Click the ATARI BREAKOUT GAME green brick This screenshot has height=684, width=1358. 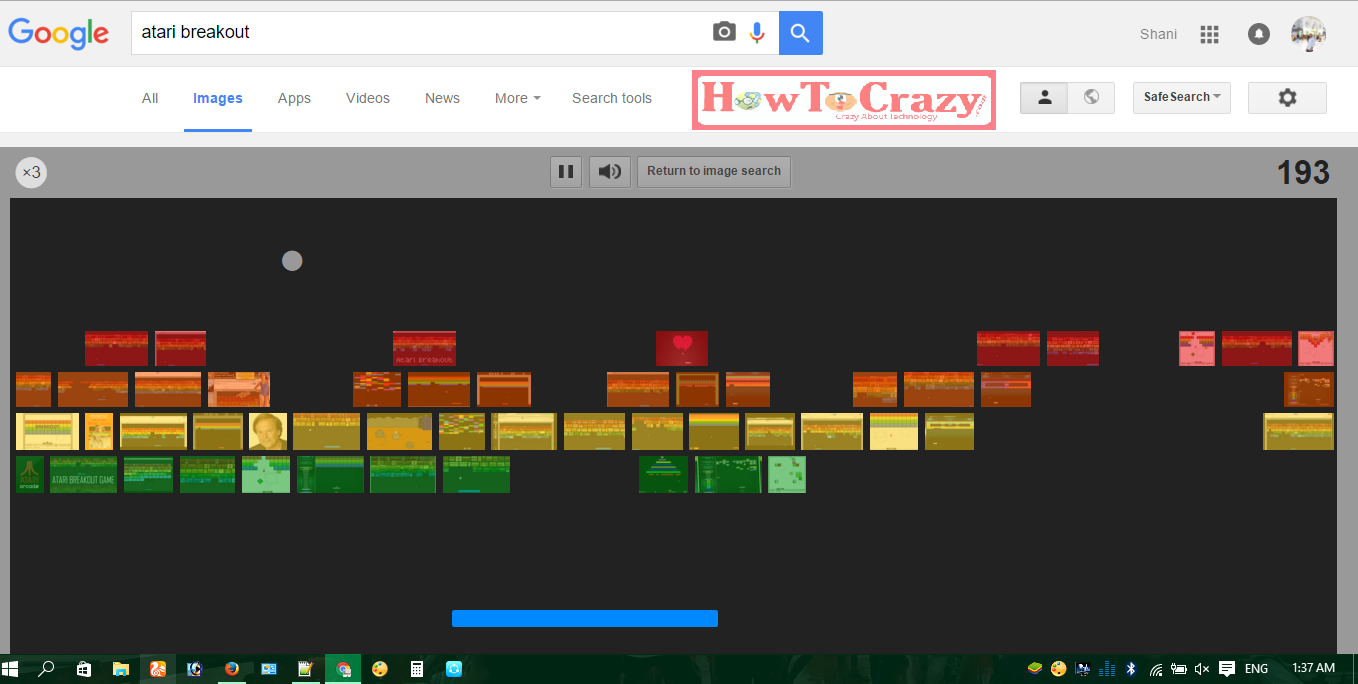click(x=84, y=475)
